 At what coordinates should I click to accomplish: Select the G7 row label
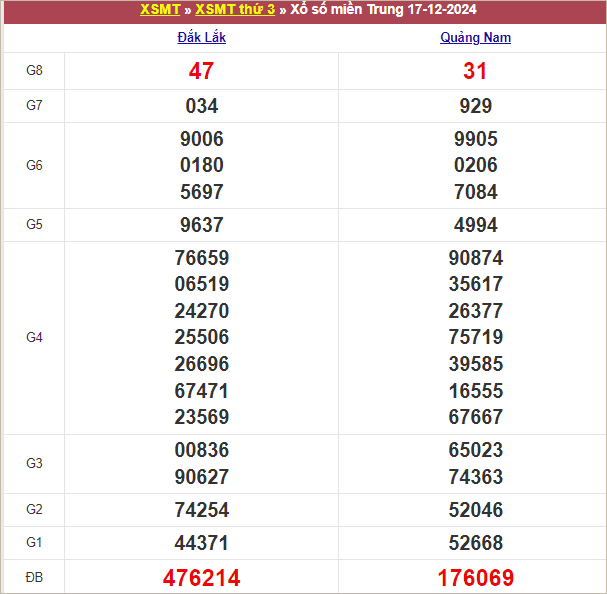point(34,105)
